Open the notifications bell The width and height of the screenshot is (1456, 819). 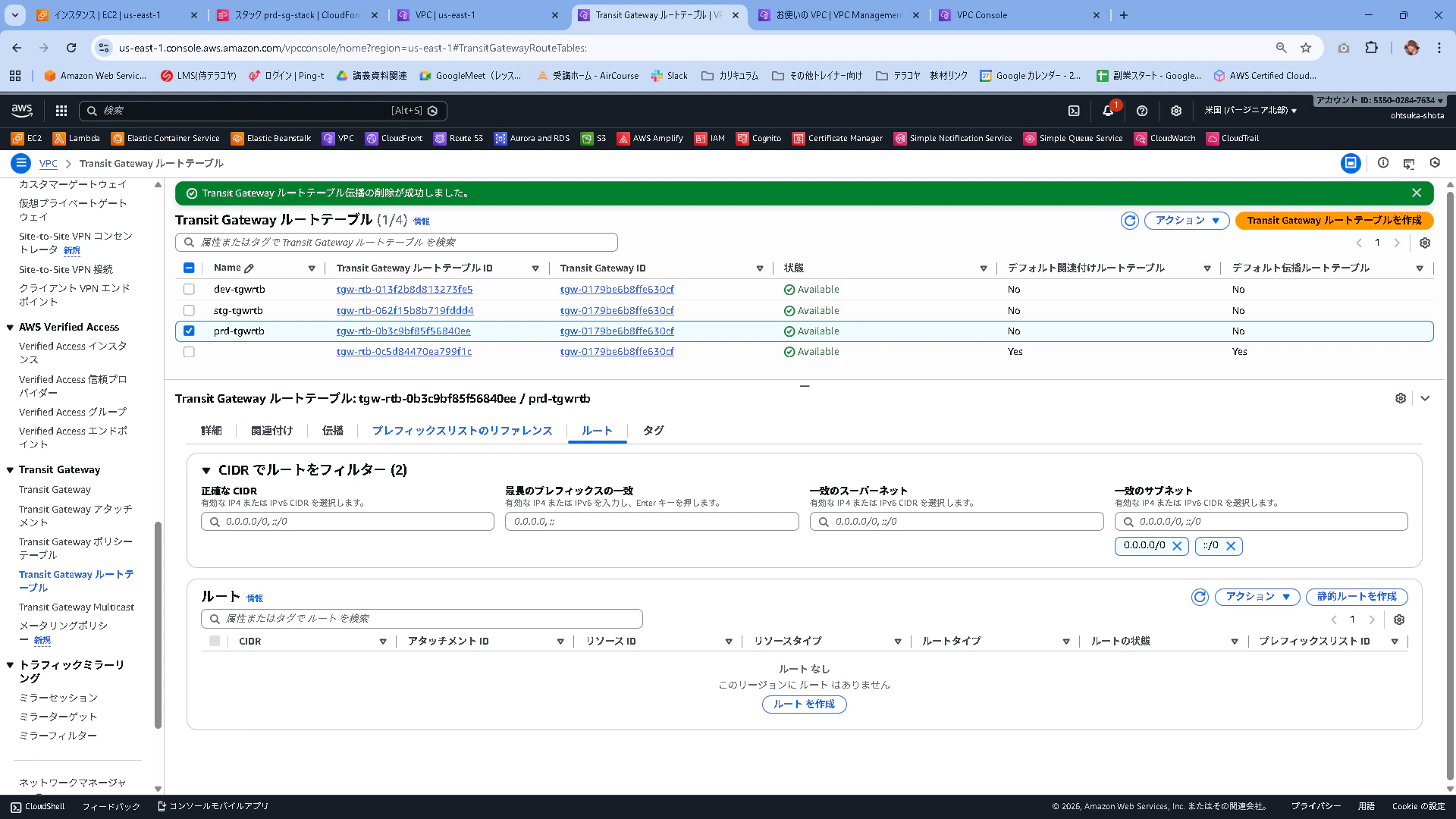(1108, 111)
